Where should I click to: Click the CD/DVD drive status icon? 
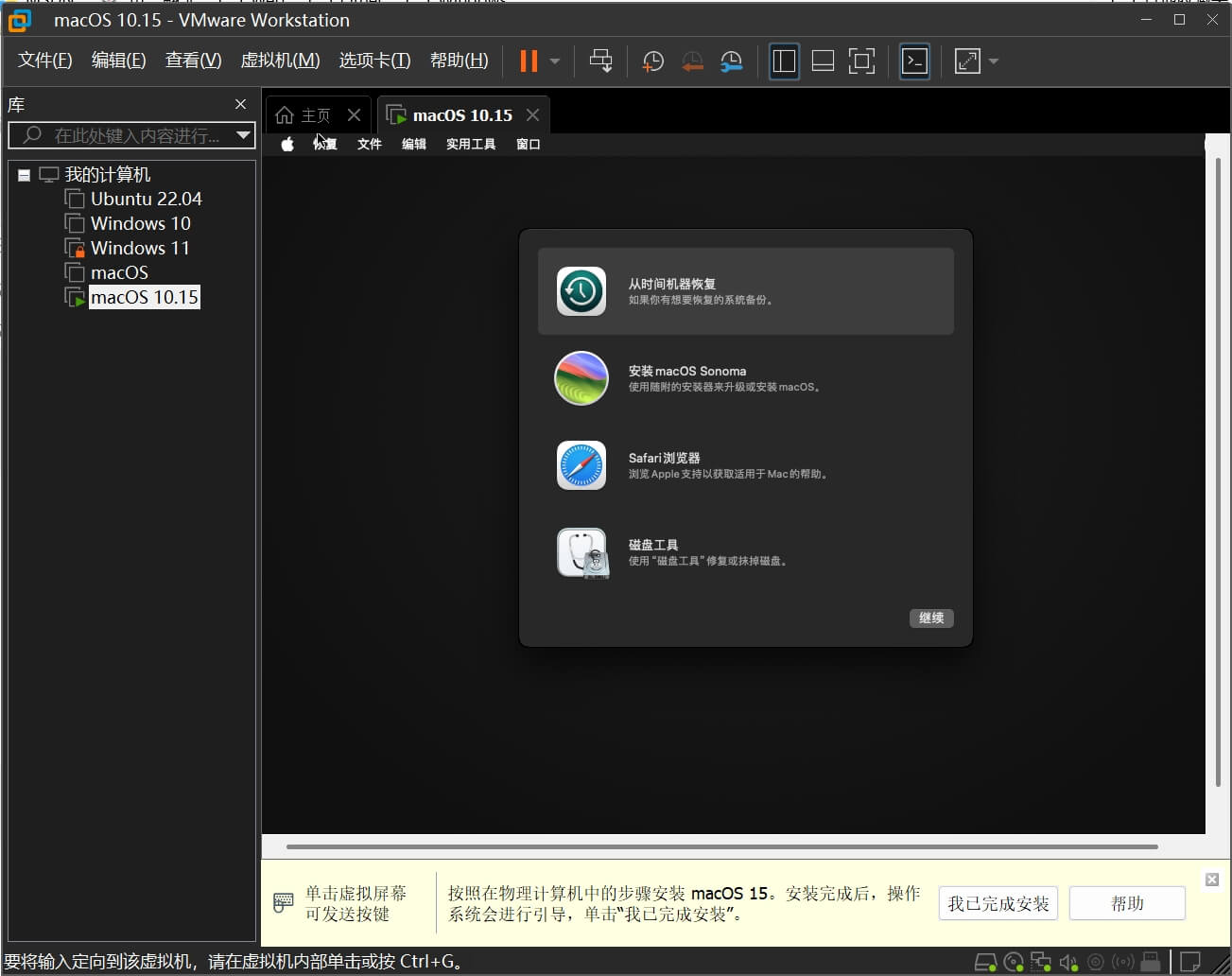point(1014,963)
